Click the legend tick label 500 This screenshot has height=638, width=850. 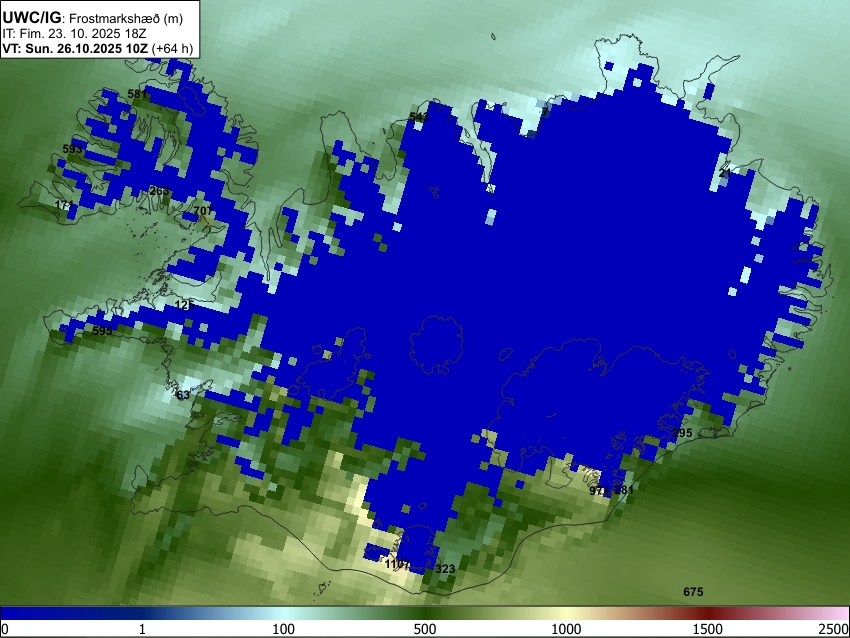point(424,629)
